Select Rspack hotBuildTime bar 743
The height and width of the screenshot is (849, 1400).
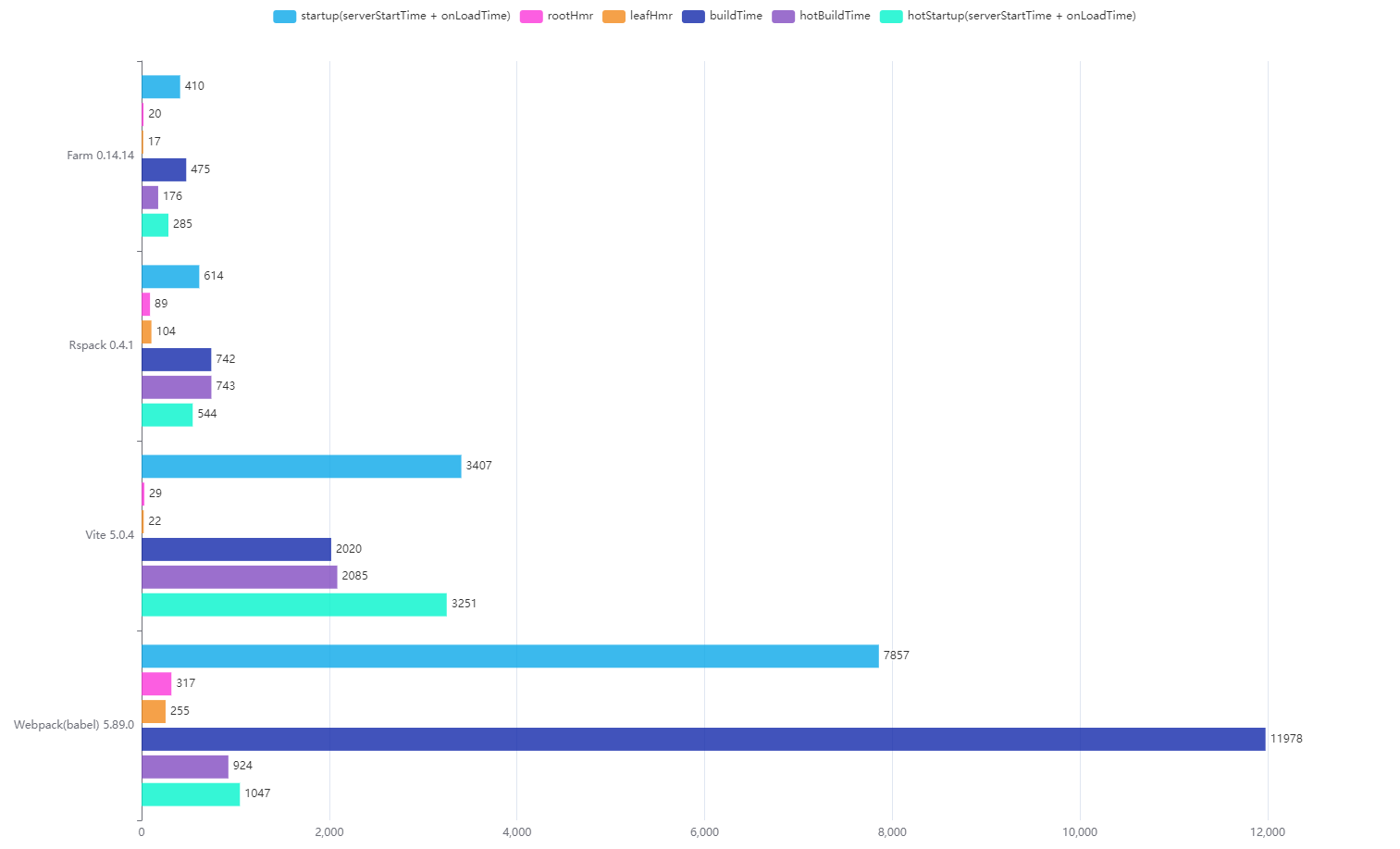tap(176, 387)
